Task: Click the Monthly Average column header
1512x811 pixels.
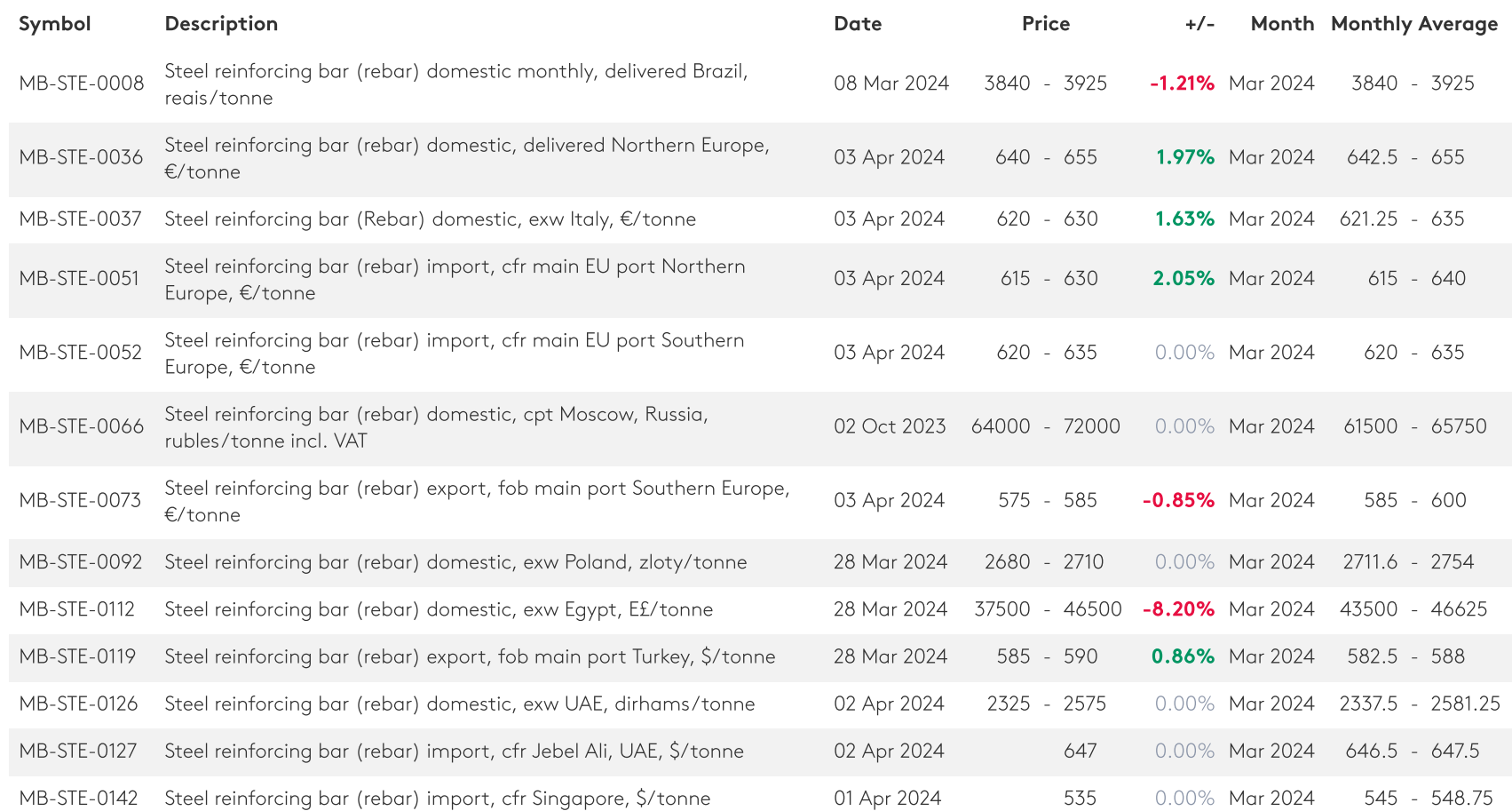Action: 1413,24
